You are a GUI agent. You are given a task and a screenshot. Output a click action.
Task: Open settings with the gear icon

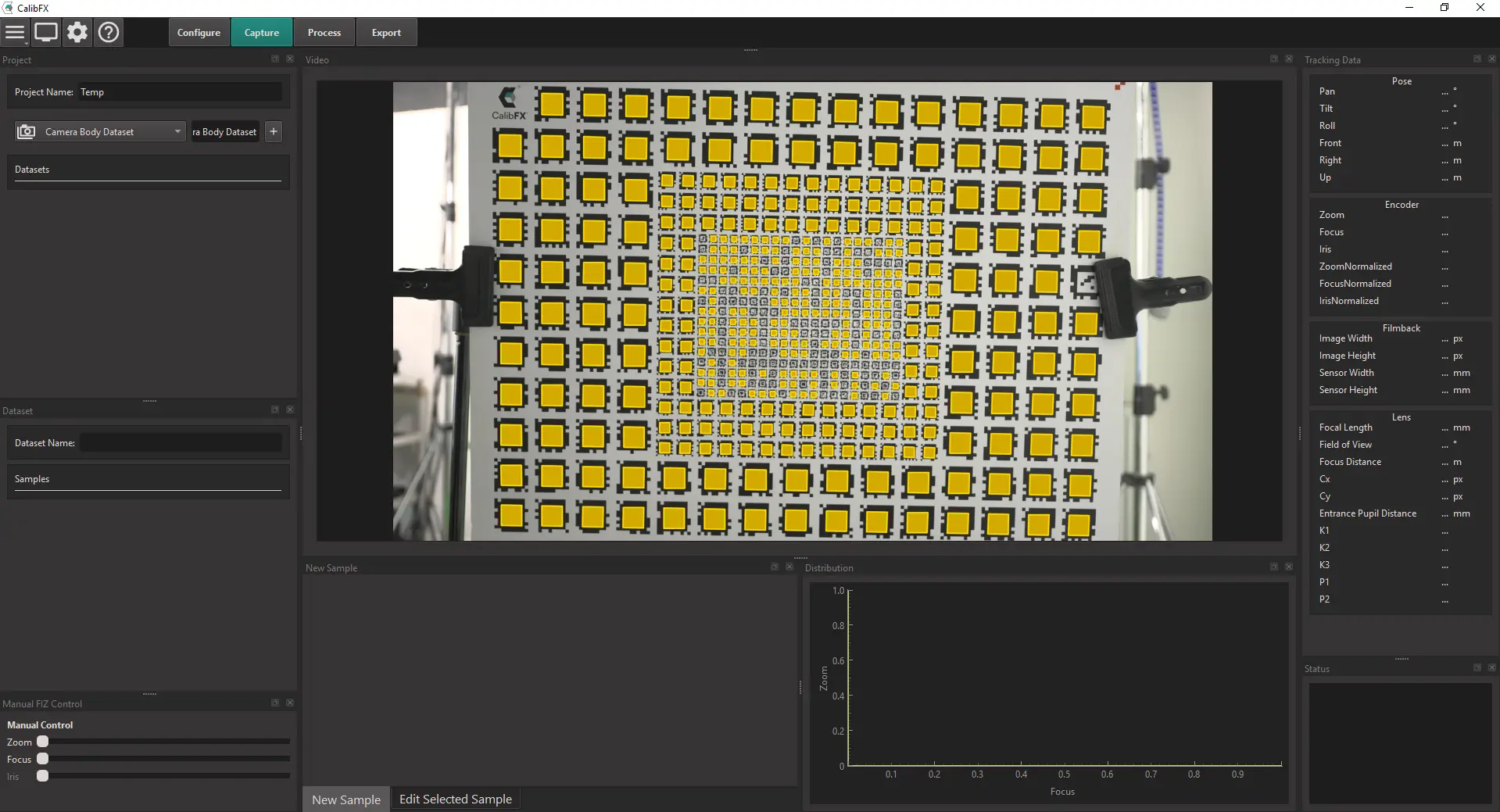point(77,33)
